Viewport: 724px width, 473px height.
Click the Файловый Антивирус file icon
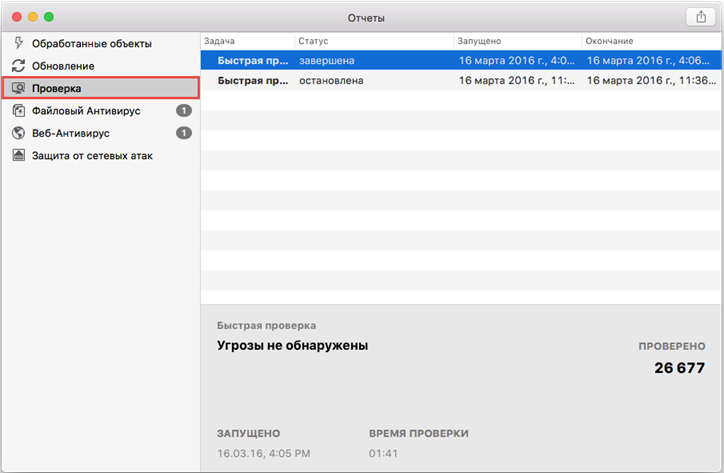coord(18,110)
